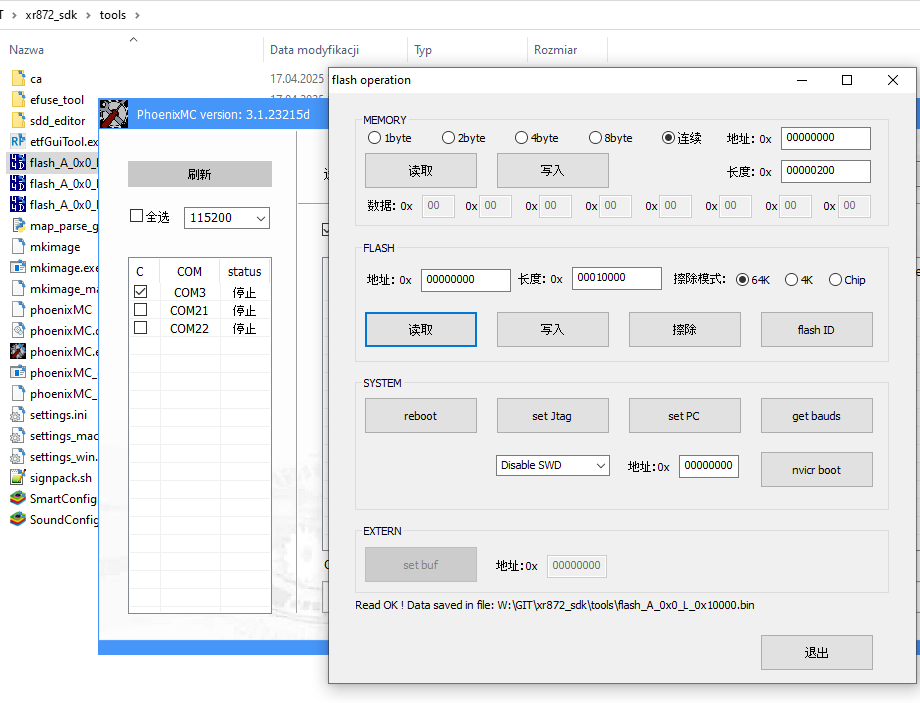Click the MEMORY length field 00000200
Image resolution: width=920 pixels, height=703 pixels.
click(826, 171)
